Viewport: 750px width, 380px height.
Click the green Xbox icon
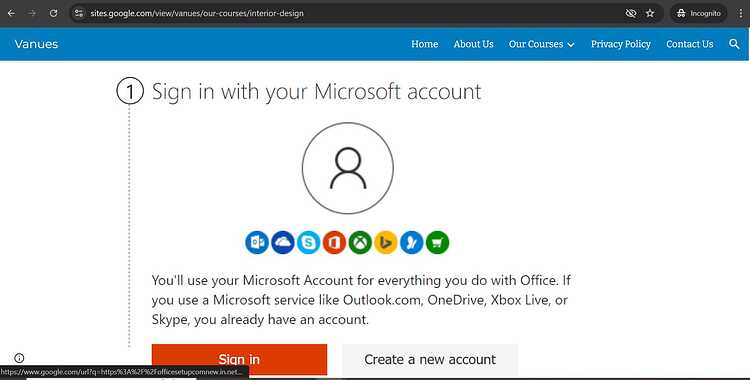coord(360,243)
